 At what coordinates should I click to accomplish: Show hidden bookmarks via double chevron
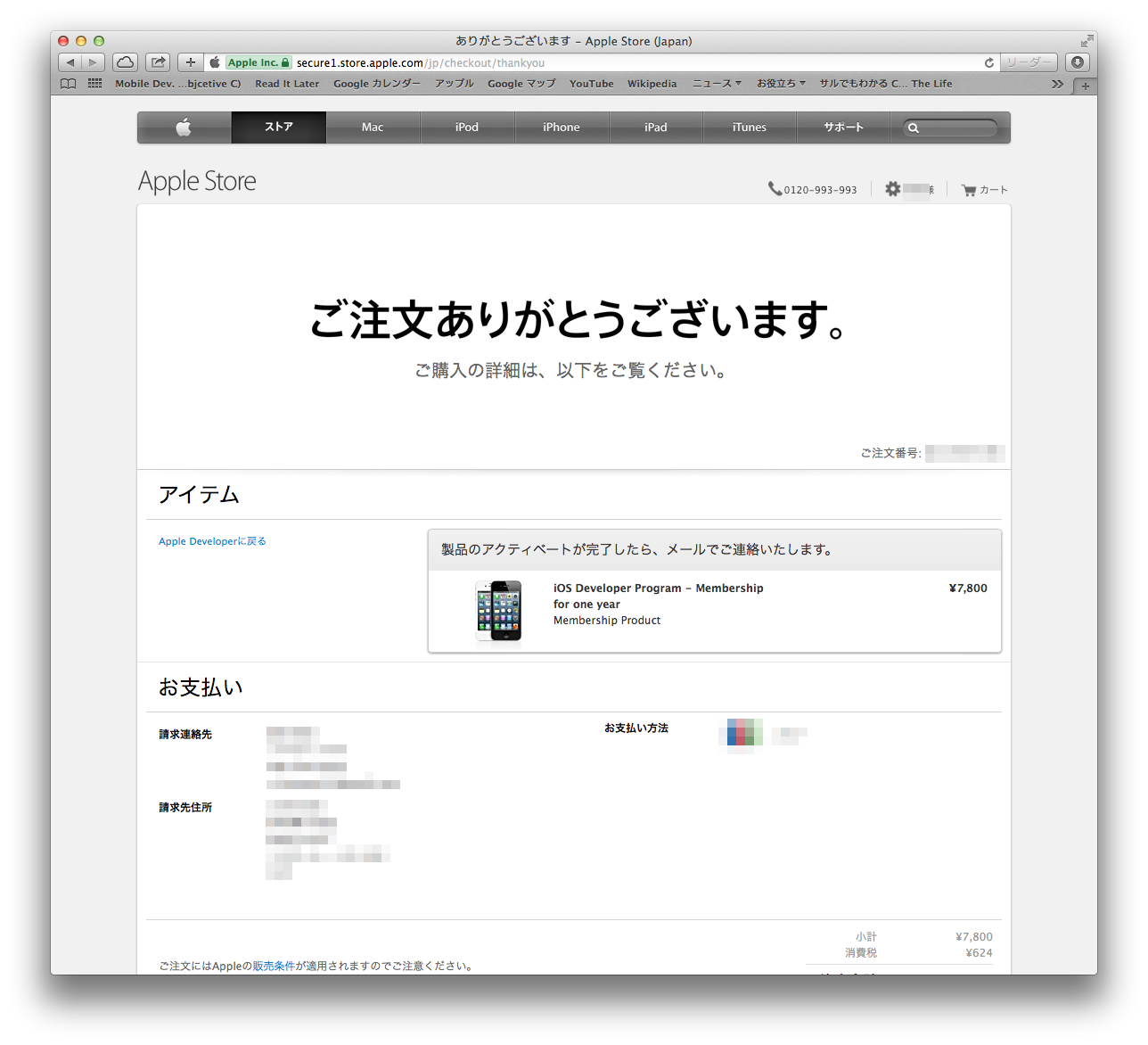pyautogui.click(x=1057, y=84)
